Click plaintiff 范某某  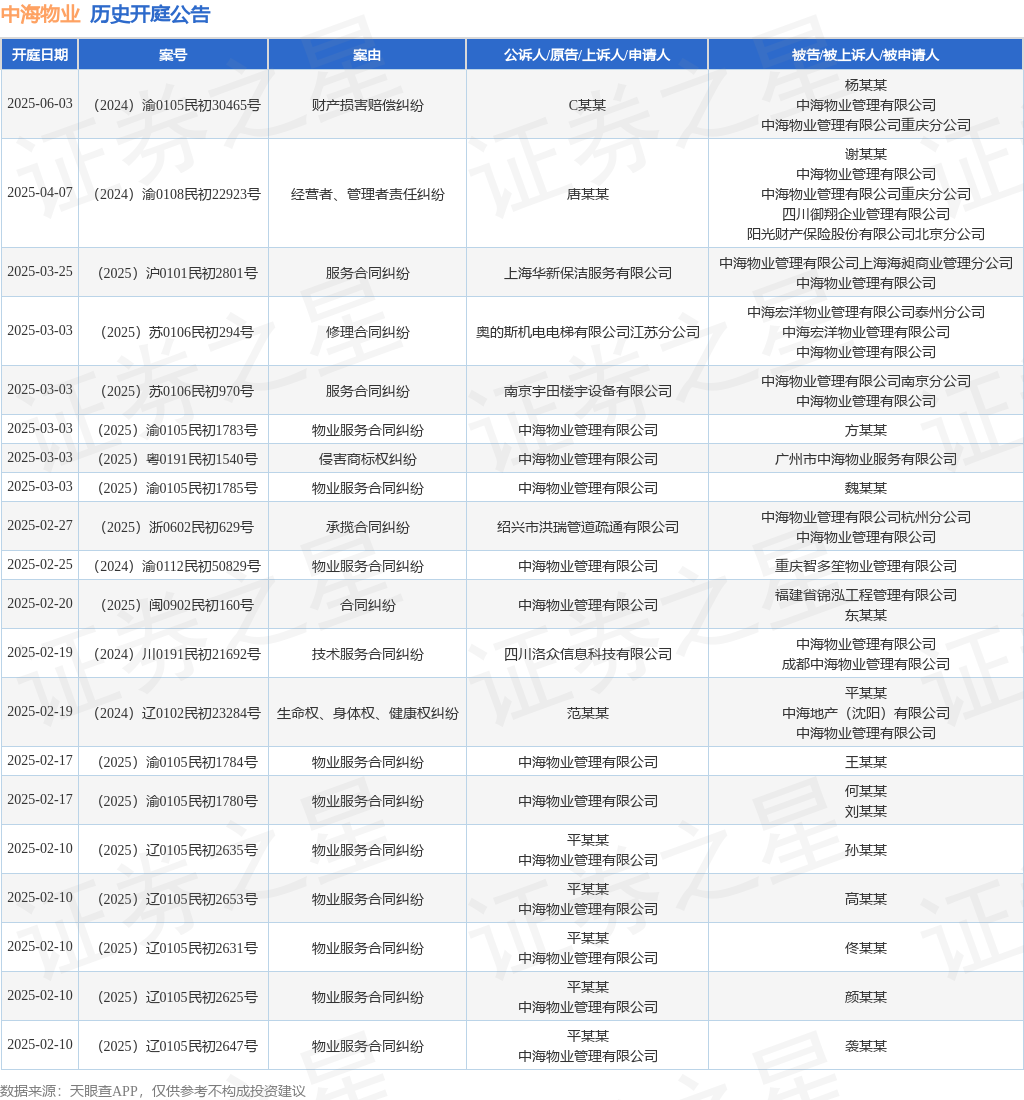coord(588,713)
